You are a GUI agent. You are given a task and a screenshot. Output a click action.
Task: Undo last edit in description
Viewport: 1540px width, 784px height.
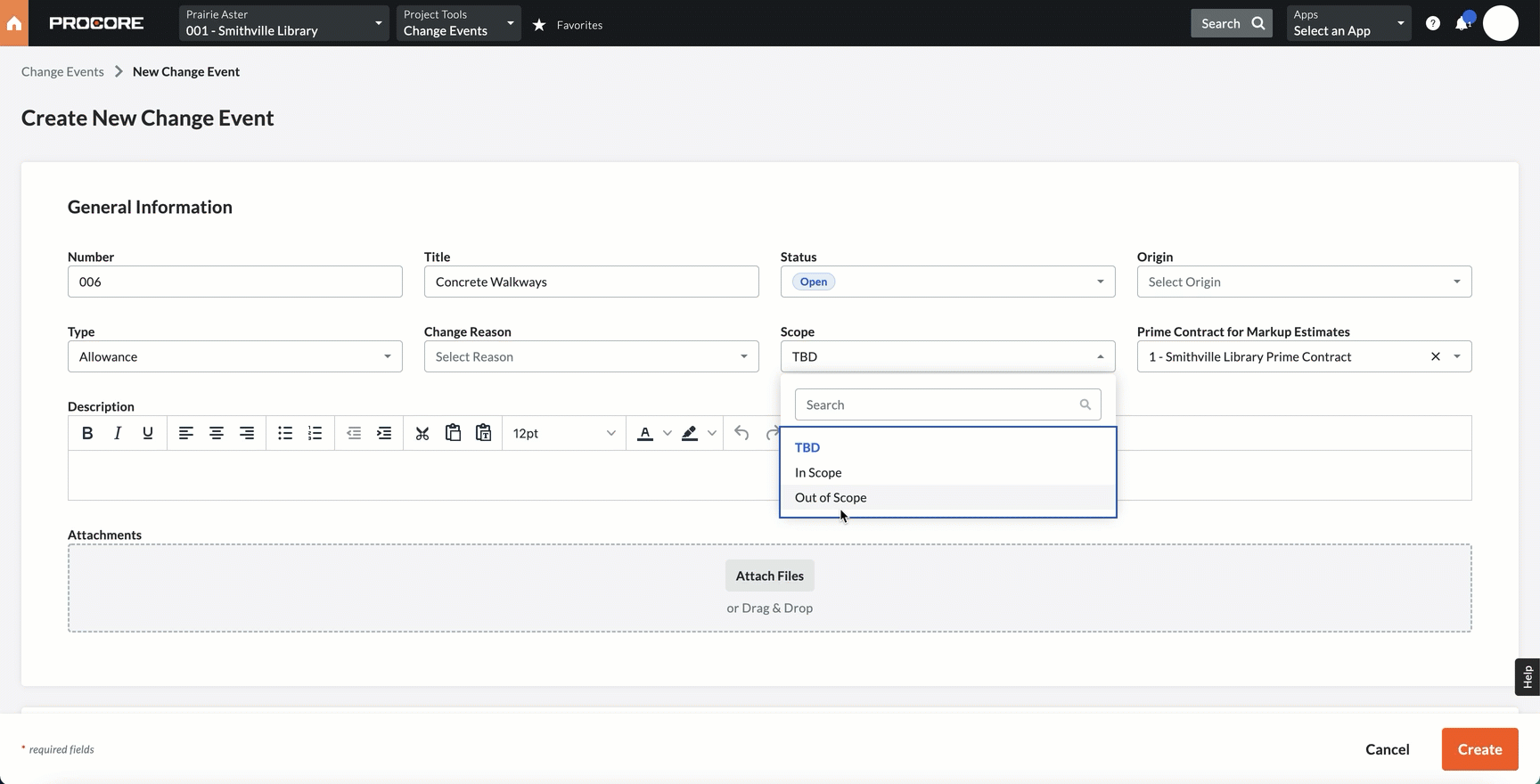(741, 433)
